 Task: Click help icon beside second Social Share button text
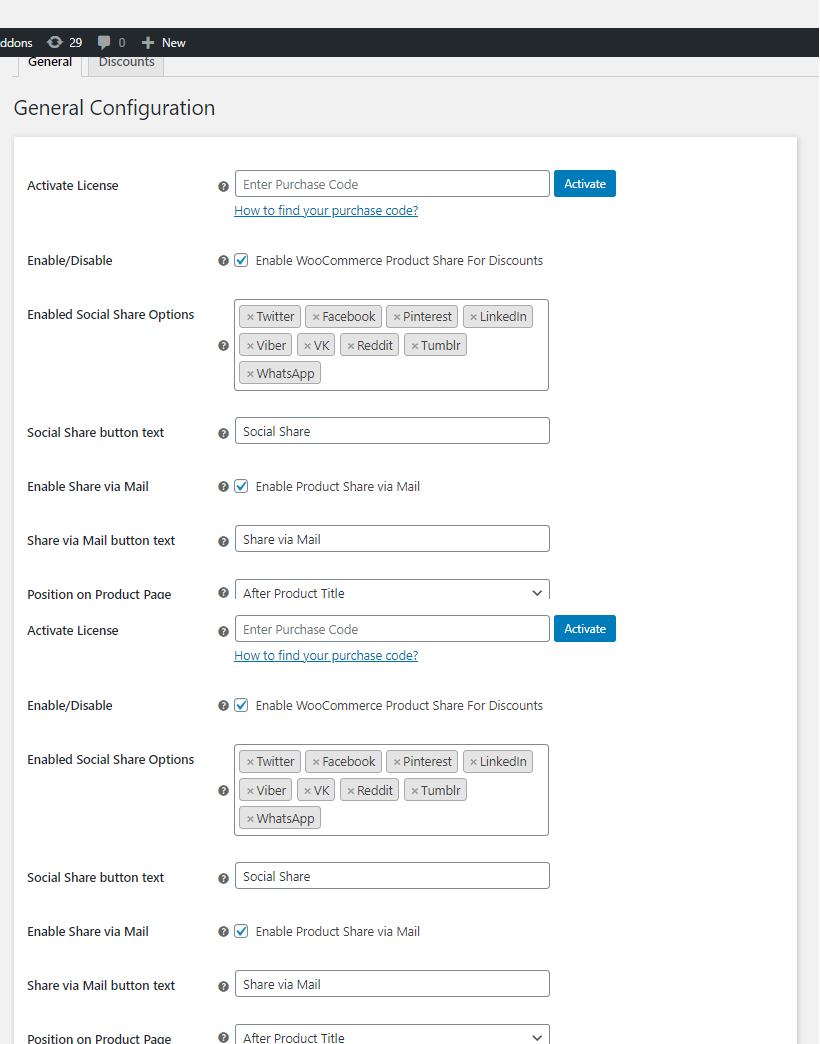(x=223, y=879)
